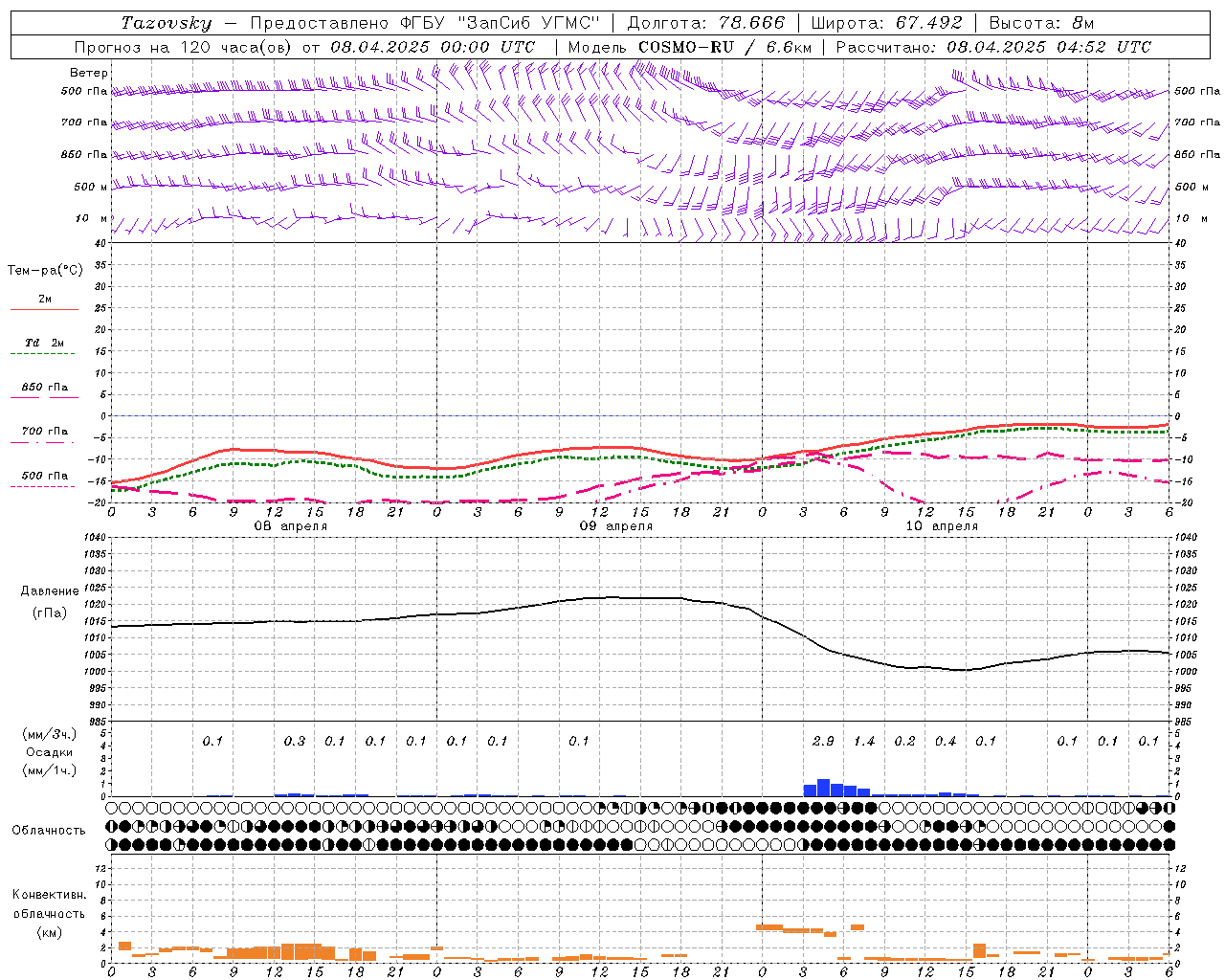1225x980 pixels.
Task: Select the 500 м wind level on left axis
Action: (91, 187)
